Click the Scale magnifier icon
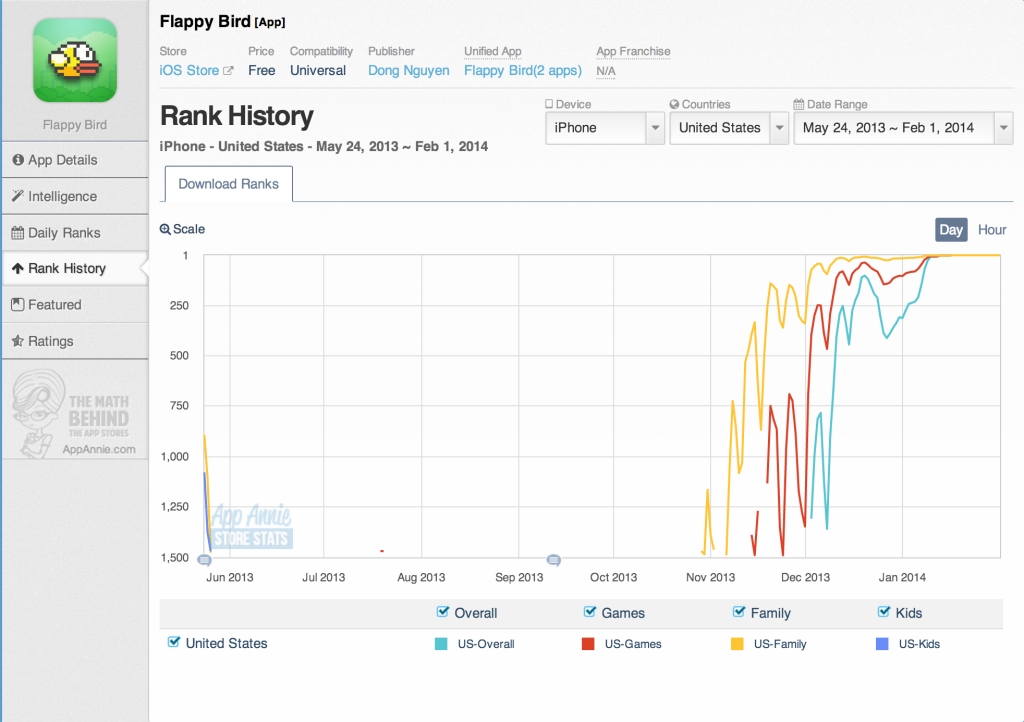 click(x=165, y=229)
